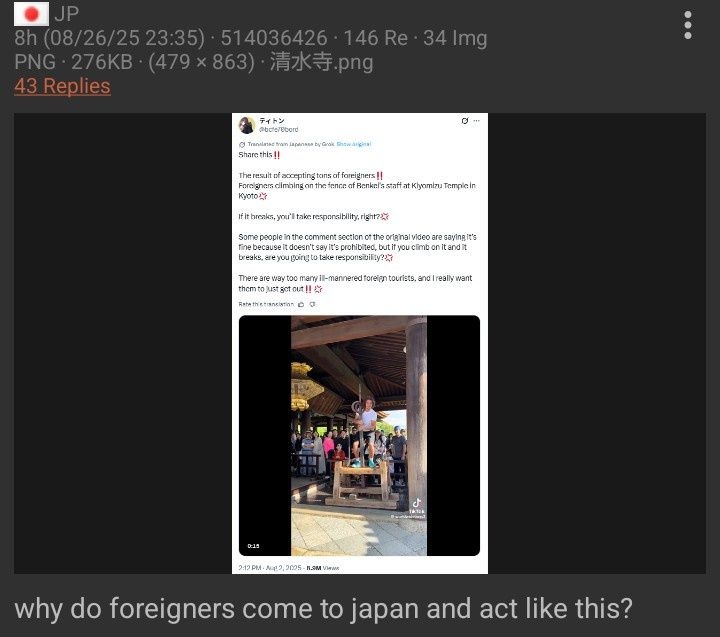Click the small Grok icon beside translation note
This screenshot has height=637, width=720.
point(242,144)
